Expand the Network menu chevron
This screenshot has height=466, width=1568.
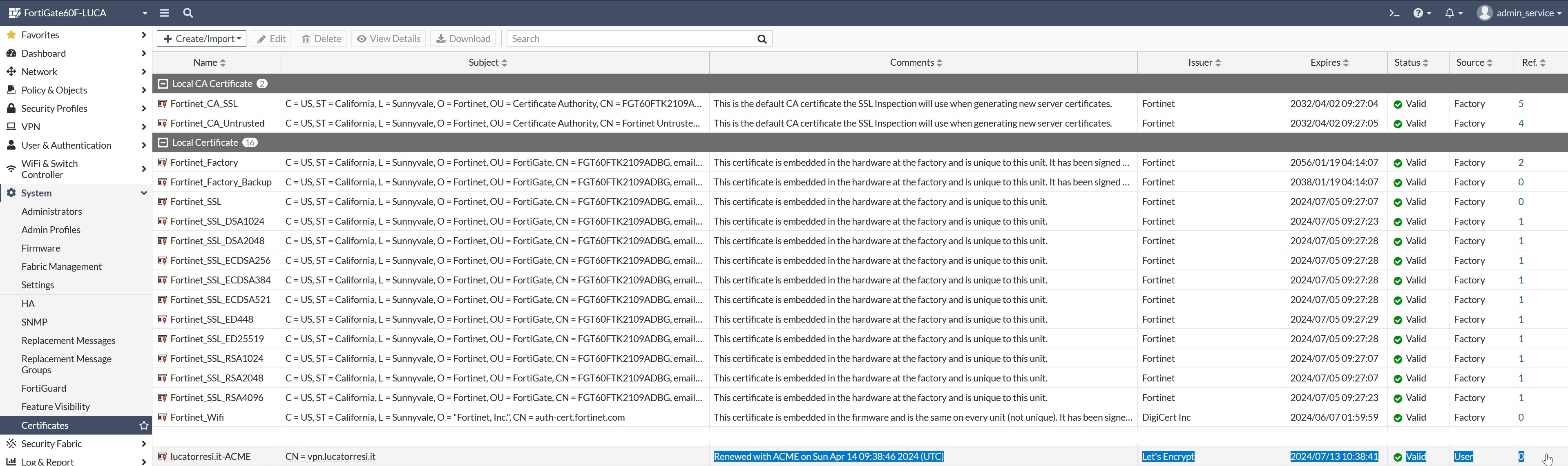144,72
